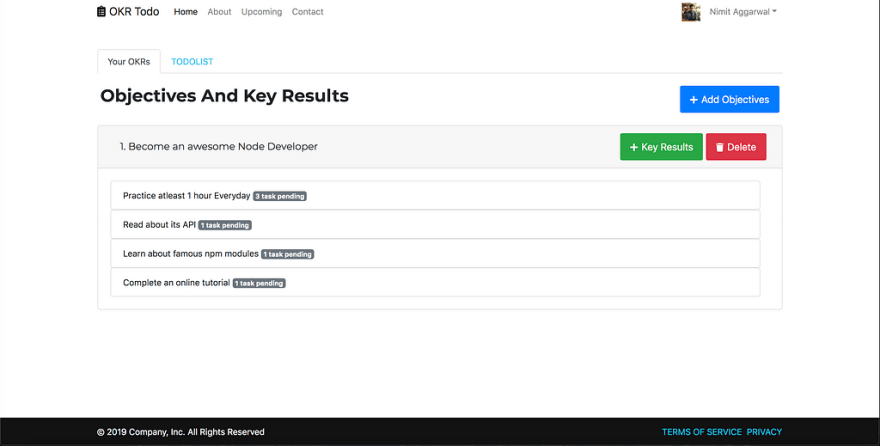Click the badge next to 'Read about its API'
This screenshot has width=880, height=446.
point(224,226)
